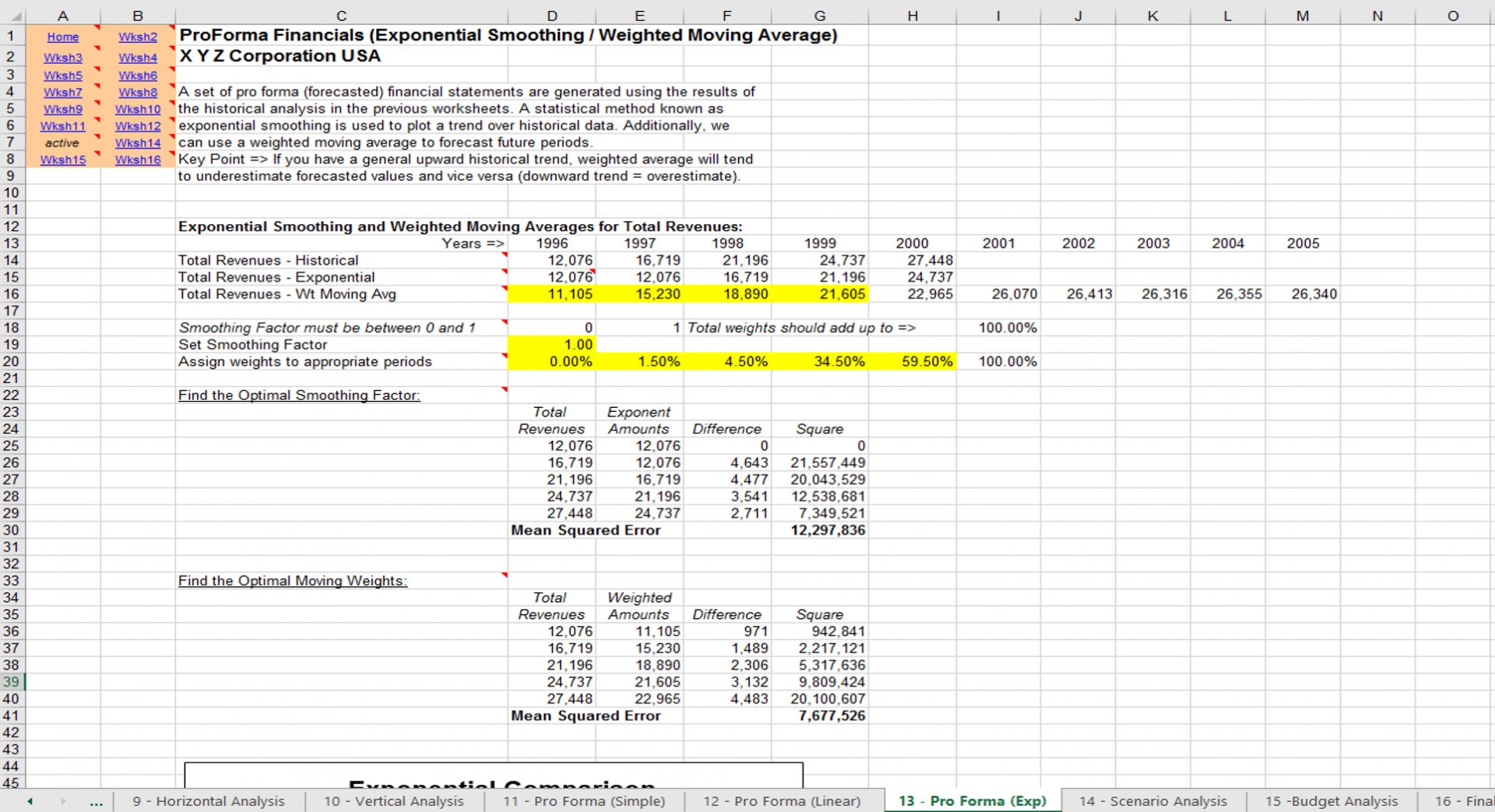Switch to 9 - Horizontal Analysis tab
This screenshot has height=812, width=1495.
tap(209, 801)
